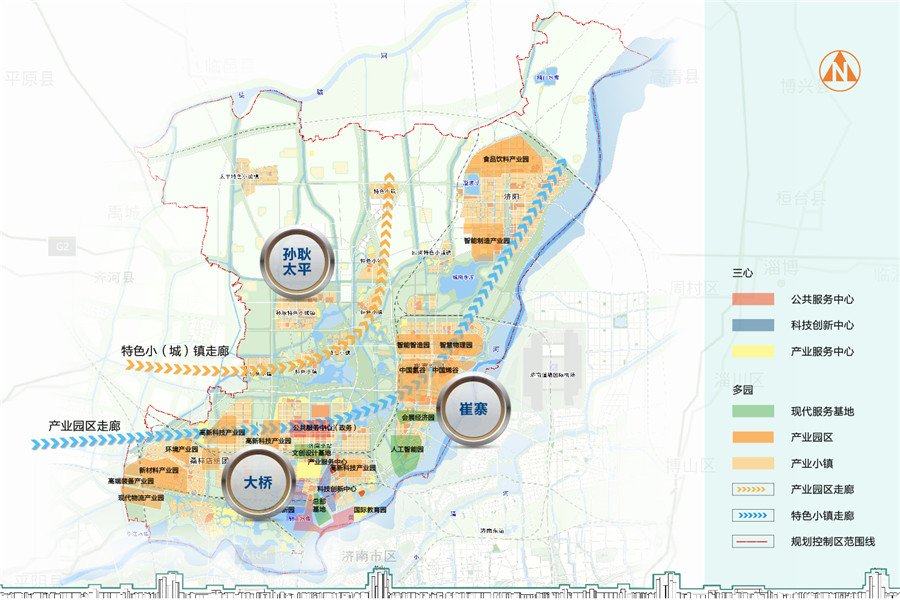Click the 多园 legend heading
The width and height of the screenshot is (900, 600).
tap(742, 390)
